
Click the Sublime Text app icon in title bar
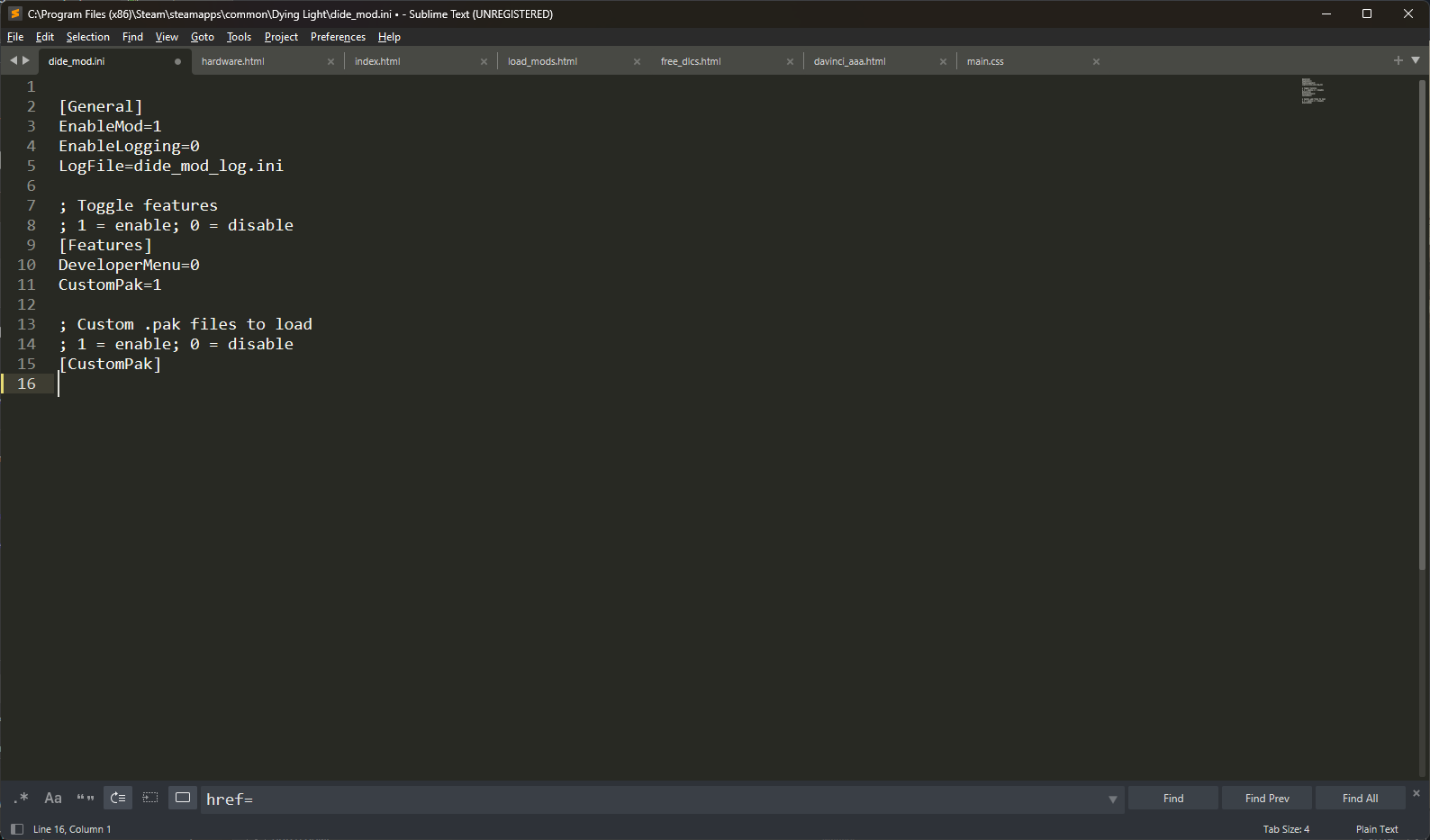click(14, 14)
